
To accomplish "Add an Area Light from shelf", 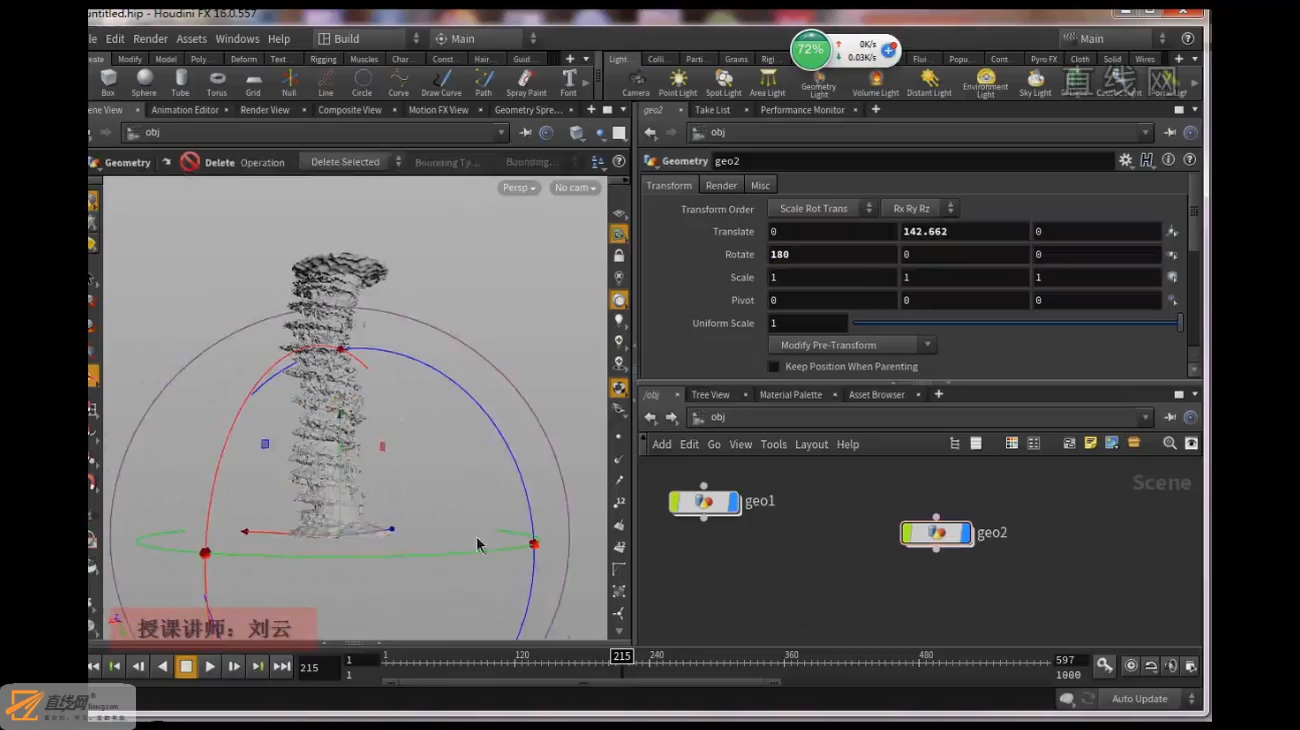I will 767,83.
